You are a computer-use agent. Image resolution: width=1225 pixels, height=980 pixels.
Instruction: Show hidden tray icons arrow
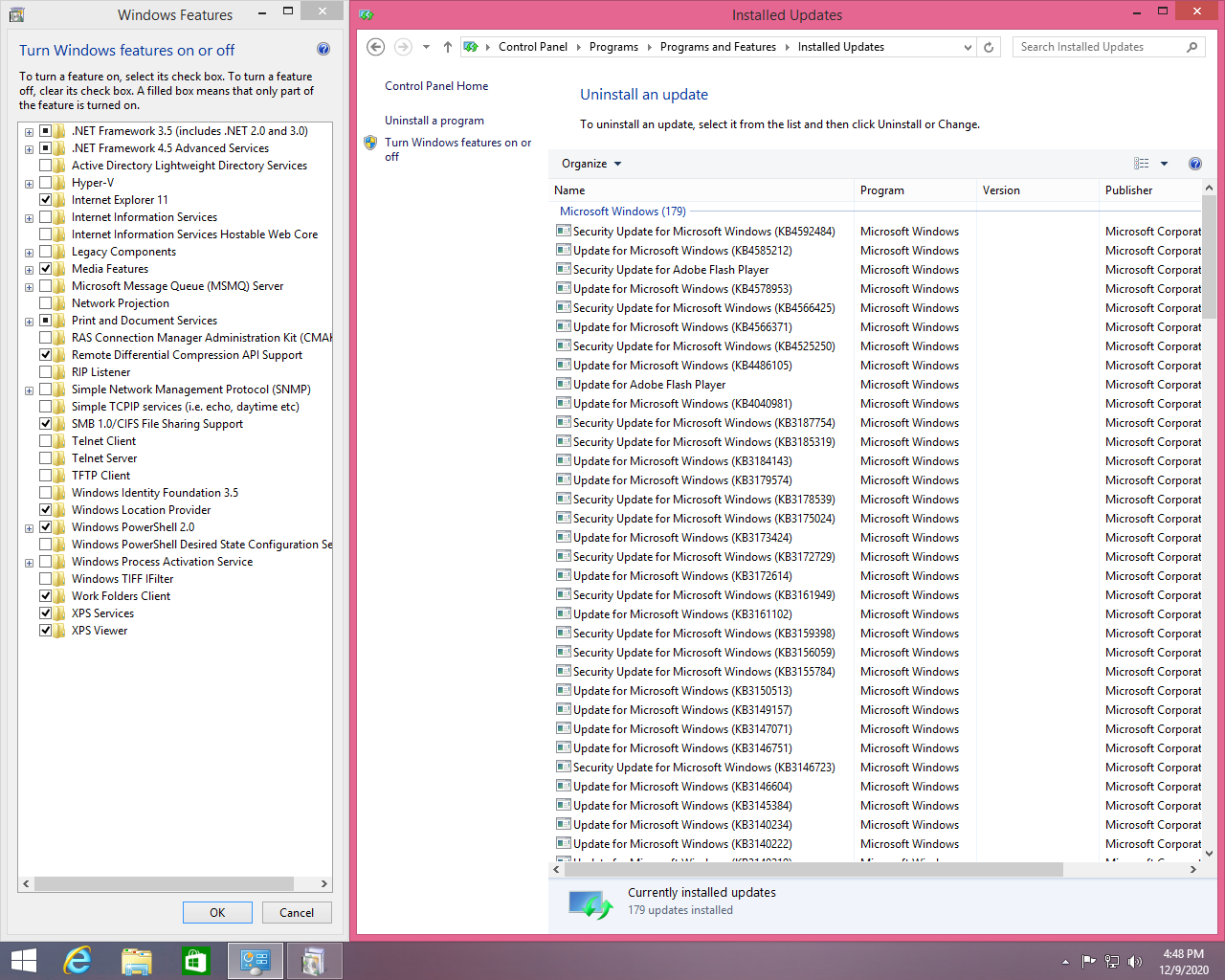click(x=1065, y=962)
